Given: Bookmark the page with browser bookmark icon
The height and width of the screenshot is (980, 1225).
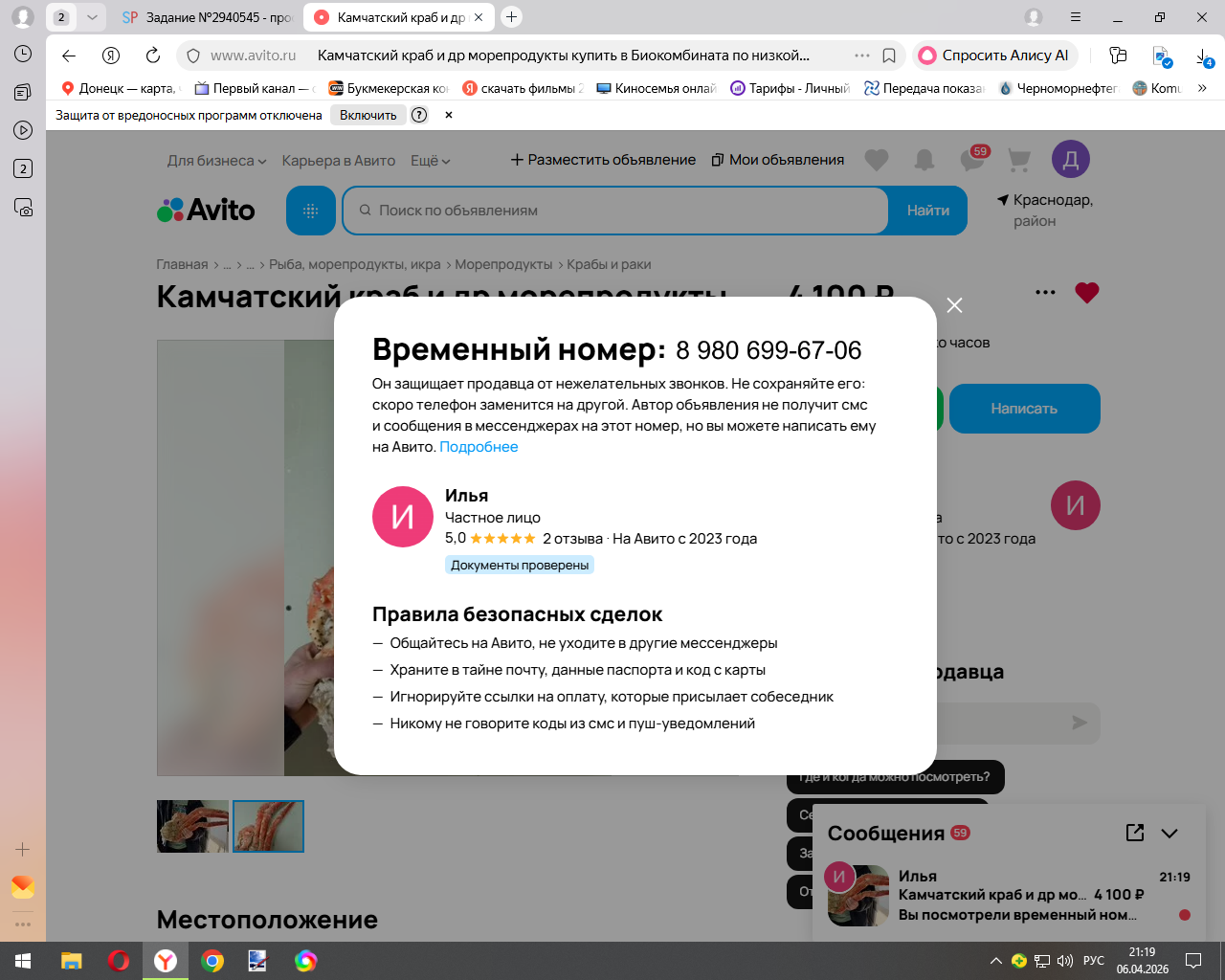Looking at the screenshot, I should tap(889, 56).
